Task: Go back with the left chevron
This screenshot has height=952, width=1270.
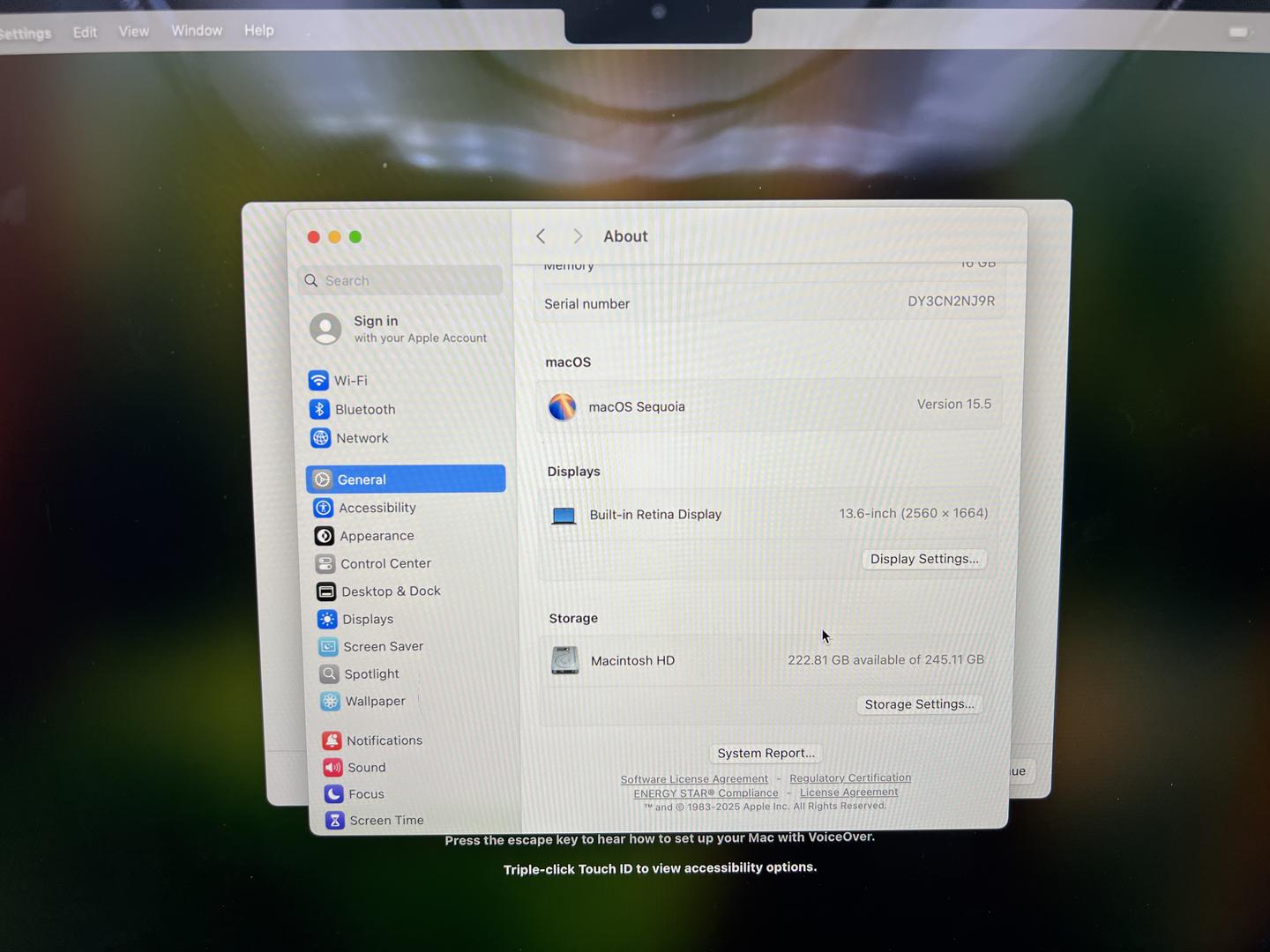Action: pyautogui.click(x=542, y=236)
